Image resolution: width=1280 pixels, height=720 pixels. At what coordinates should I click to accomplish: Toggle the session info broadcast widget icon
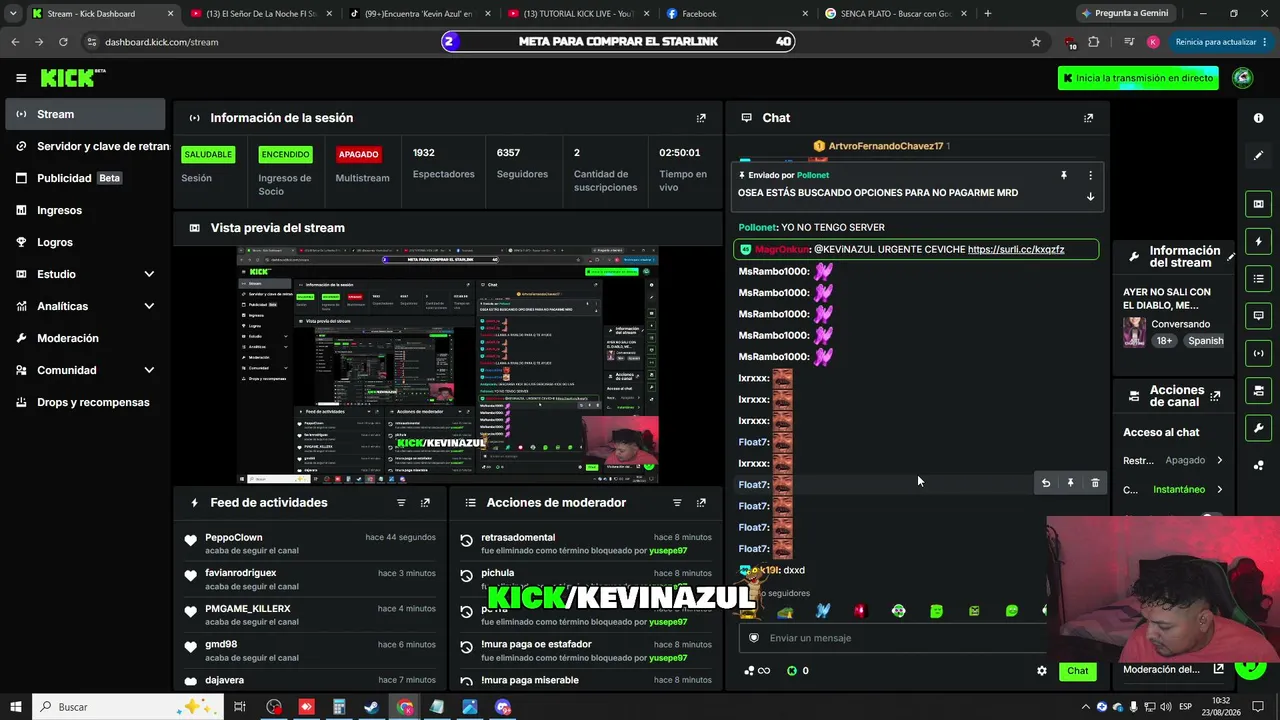point(1258,353)
